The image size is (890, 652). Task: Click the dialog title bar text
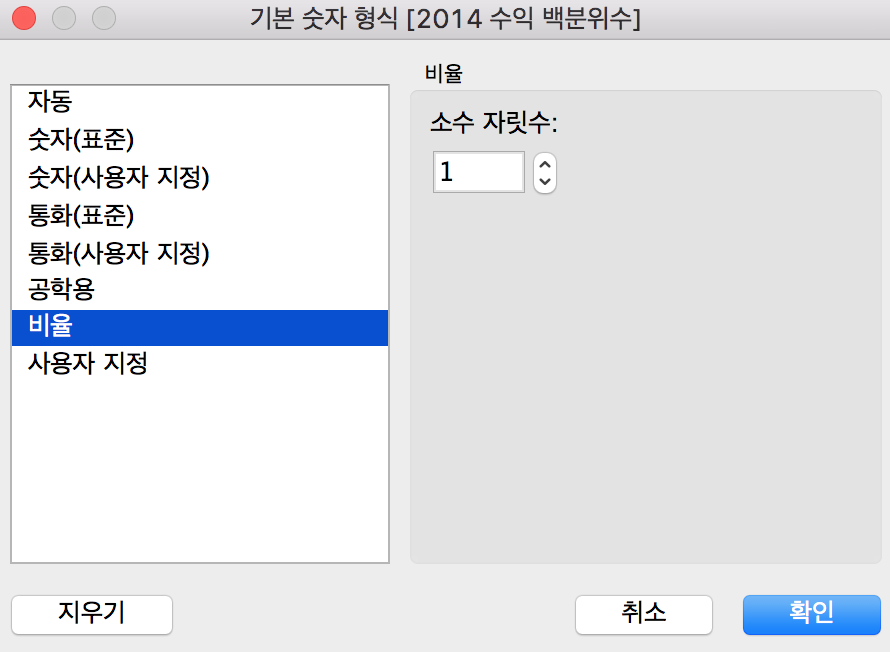pyautogui.click(x=445, y=19)
